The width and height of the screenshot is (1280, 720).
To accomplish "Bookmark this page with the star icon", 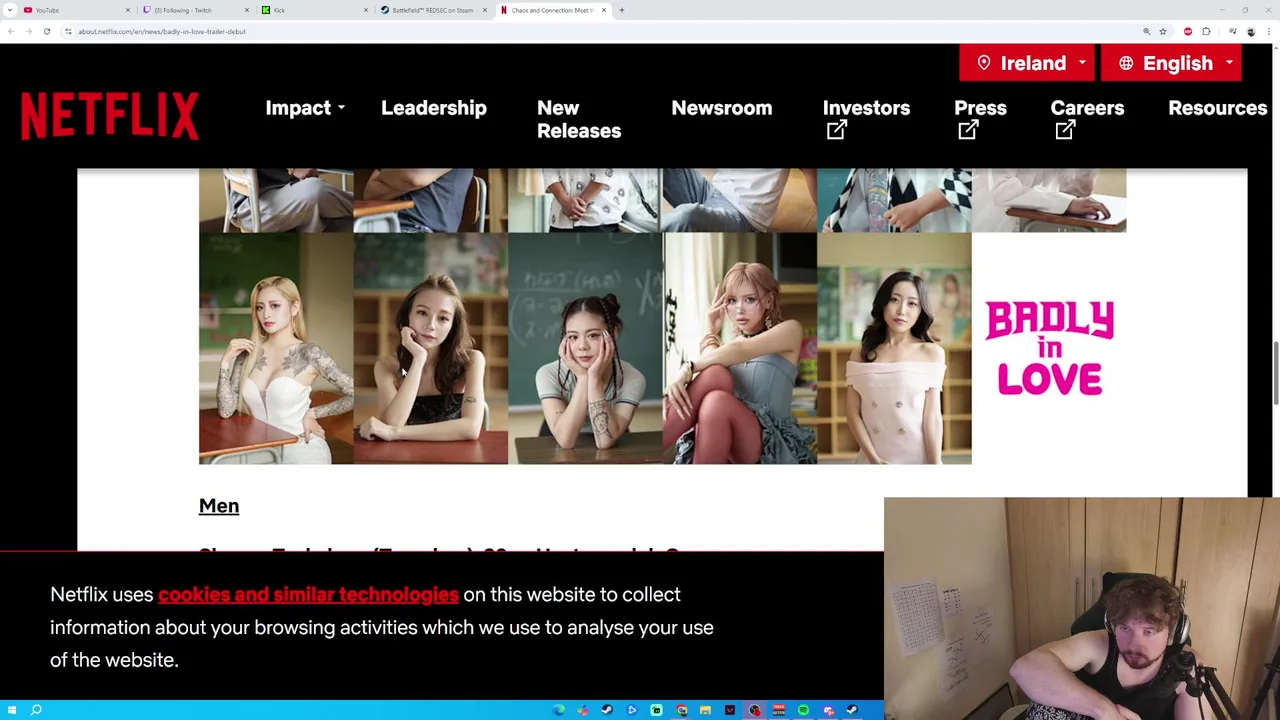I will point(1163,31).
